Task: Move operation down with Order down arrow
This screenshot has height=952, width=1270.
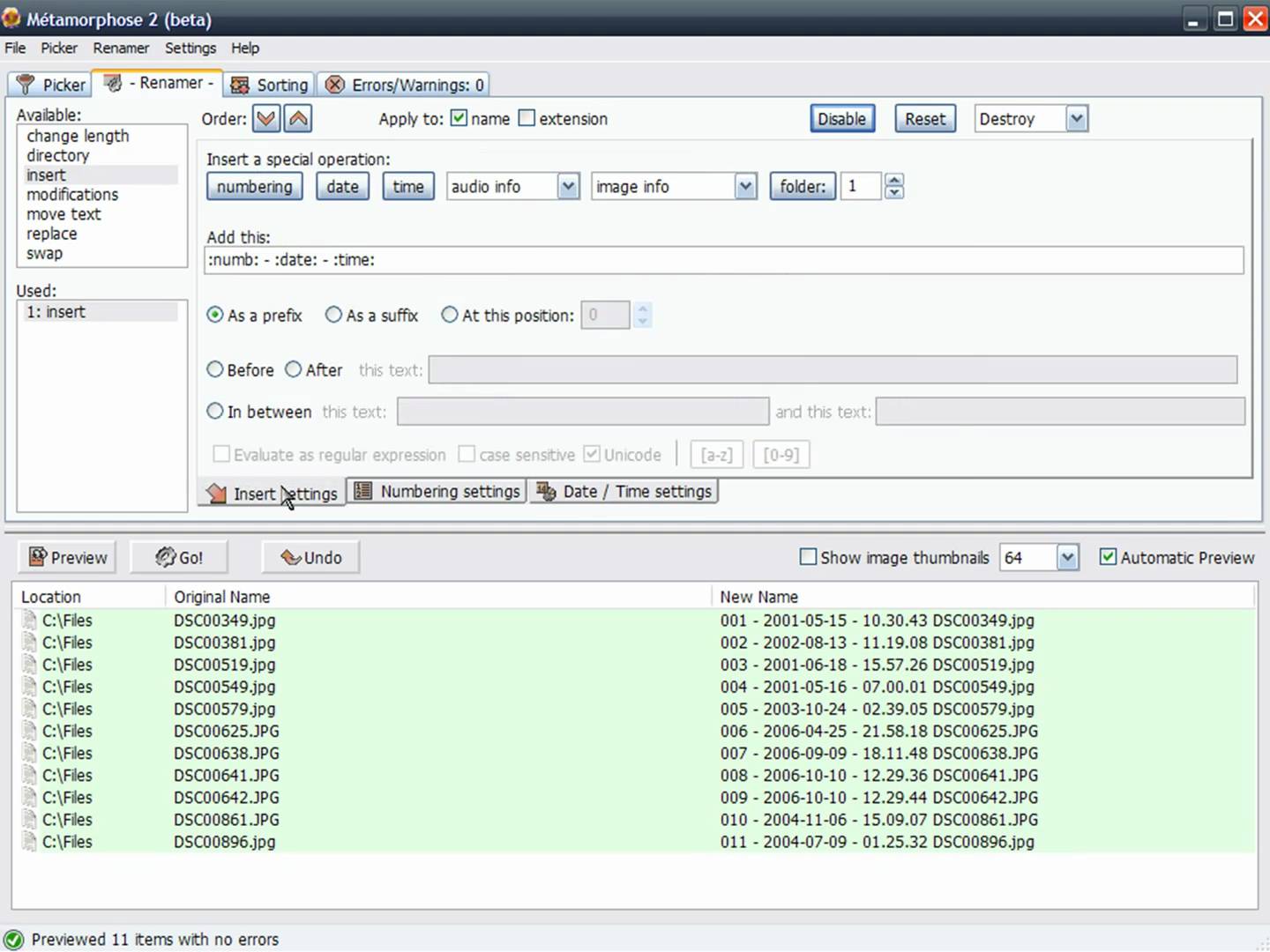Action: 266,118
